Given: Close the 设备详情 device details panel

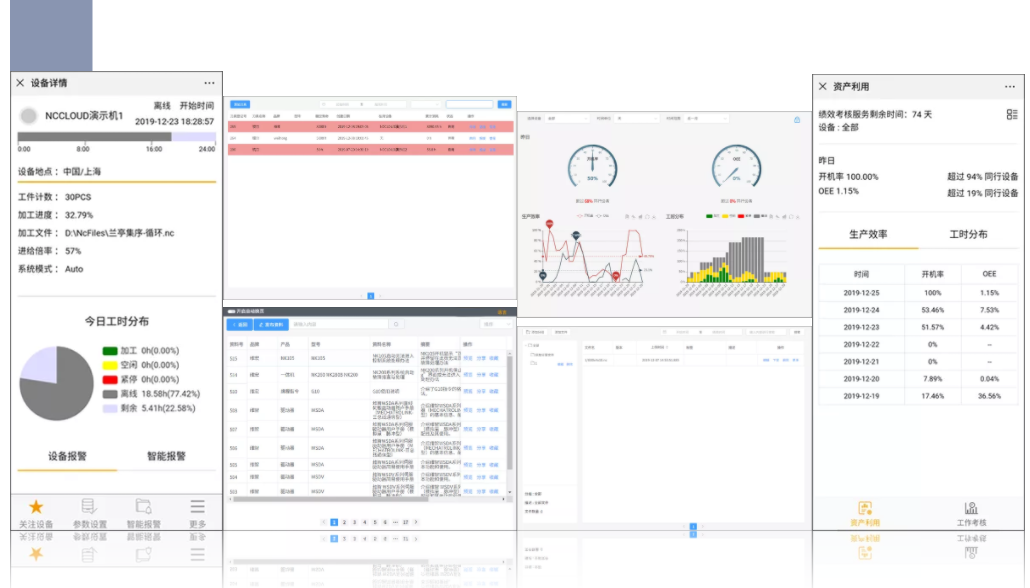Looking at the screenshot, I should click(20, 83).
